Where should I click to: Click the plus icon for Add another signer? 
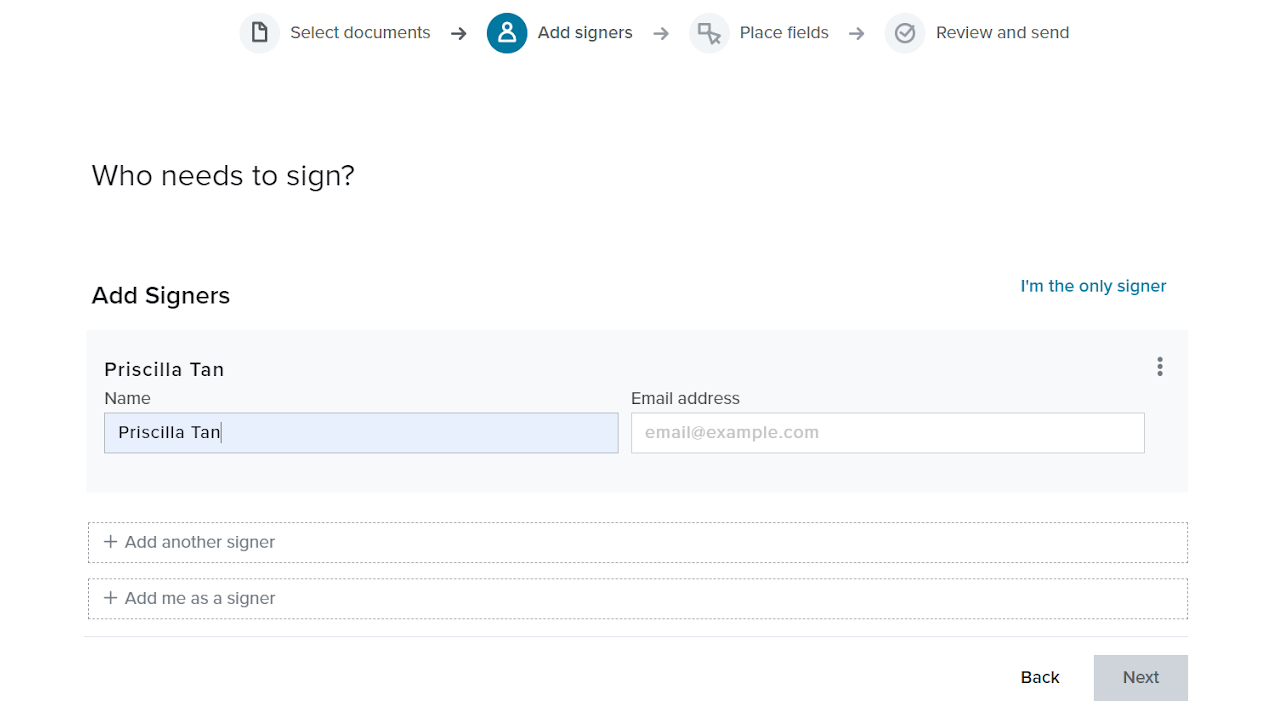coord(111,542)
